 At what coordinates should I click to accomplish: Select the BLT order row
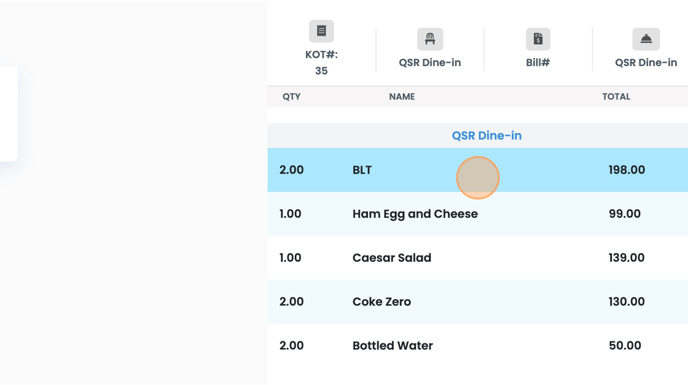point(478,170)
